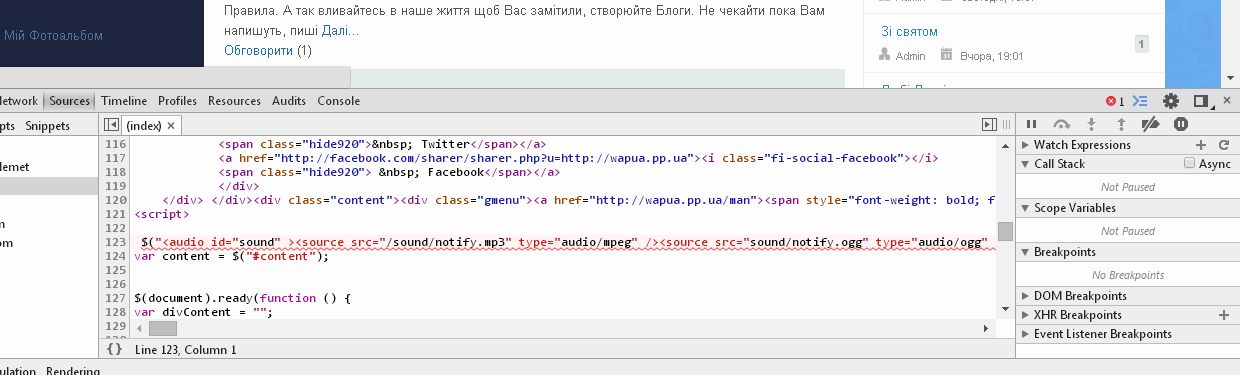Screen dimensions: 1240x375
Task: Toggle pause on exceptions
Action: pos(1181,124)
